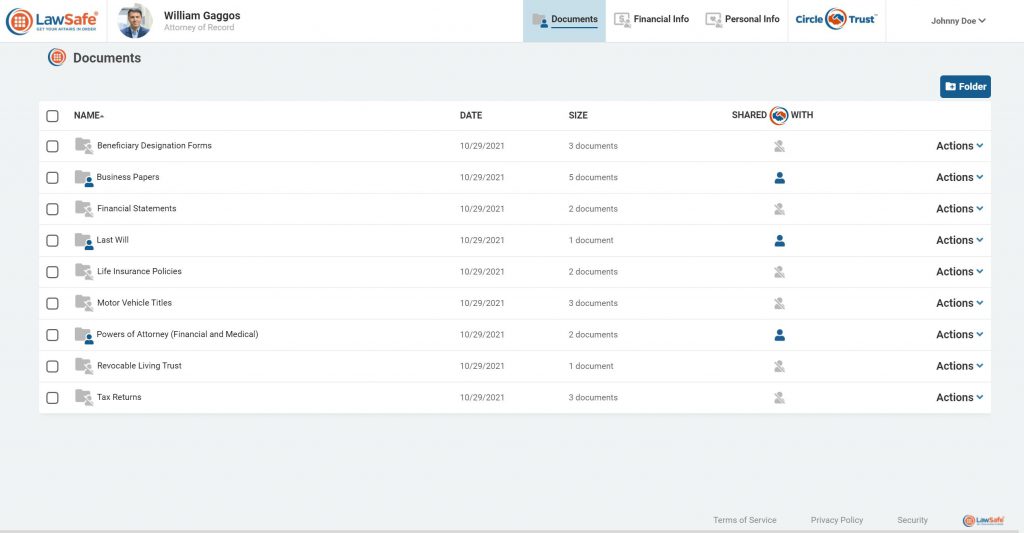Click Last Will folder icon
The height and width of the screenshot is (533, 1024).
tap(84, 240)
